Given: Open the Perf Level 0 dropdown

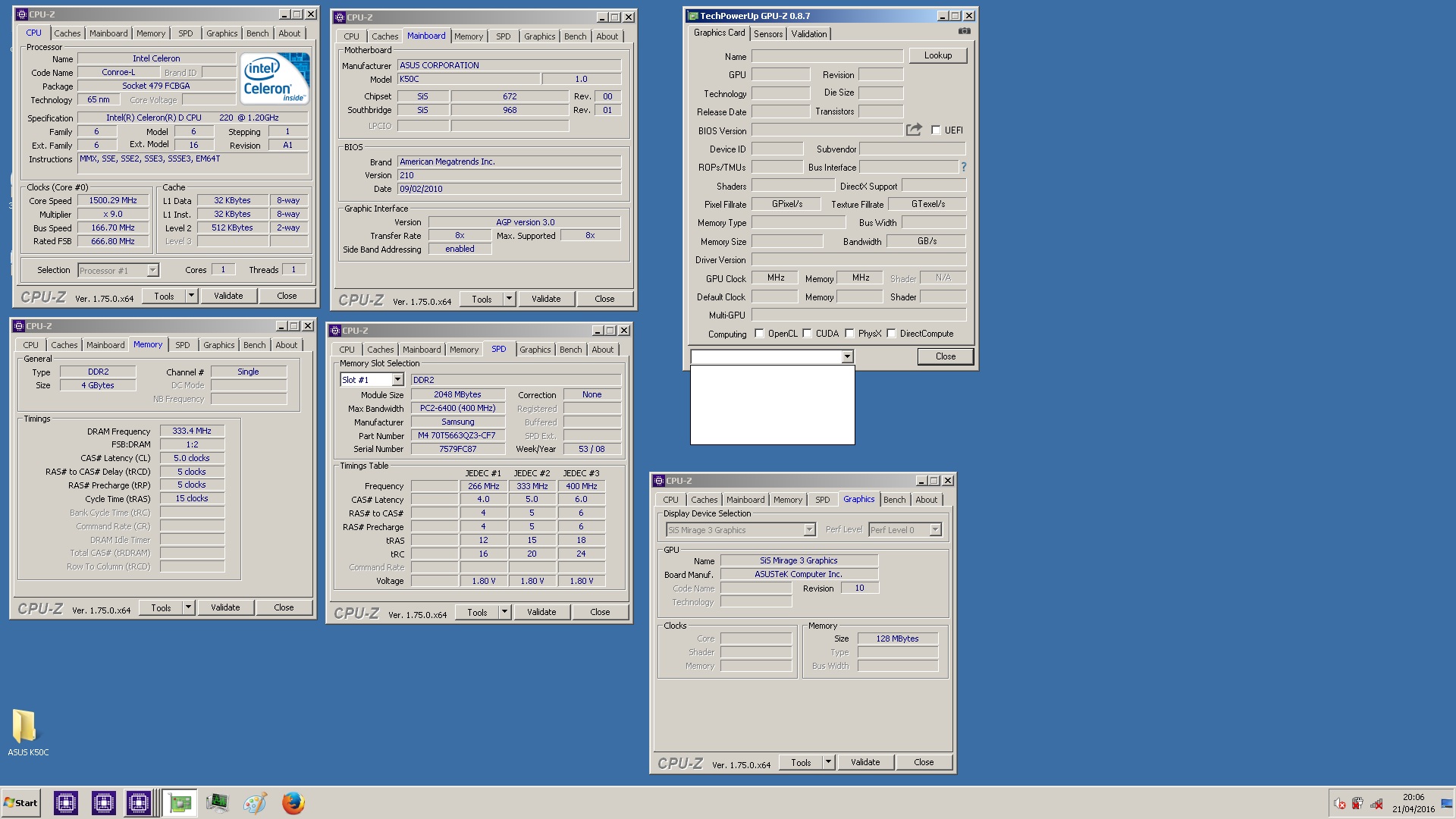Looking at the screenshot, I should pyautogui.click(x=935, y=530).
